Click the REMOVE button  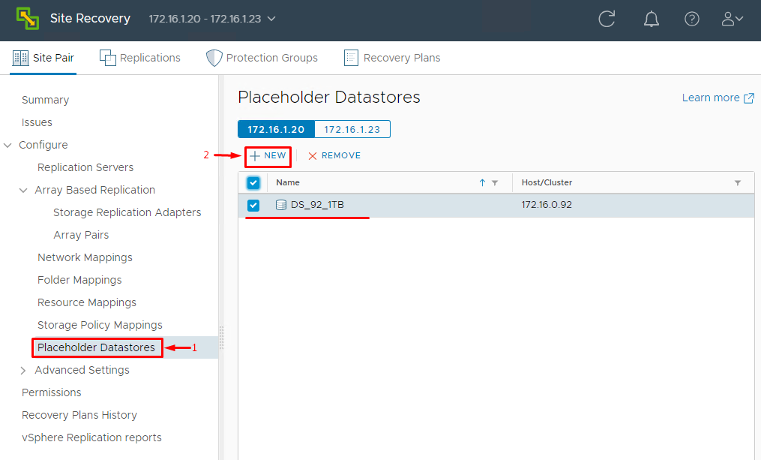tap(334, 156)
